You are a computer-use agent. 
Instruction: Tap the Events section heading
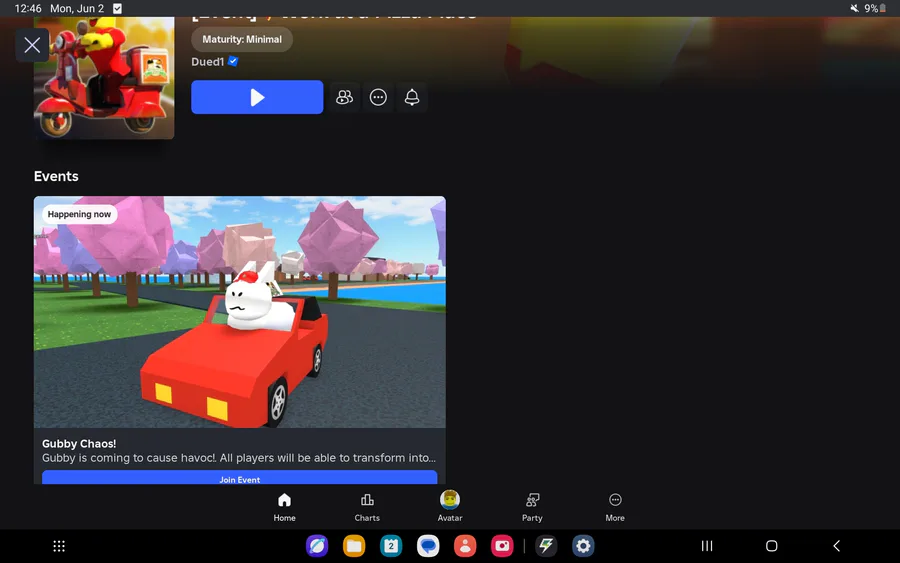[x=56, y=176]
